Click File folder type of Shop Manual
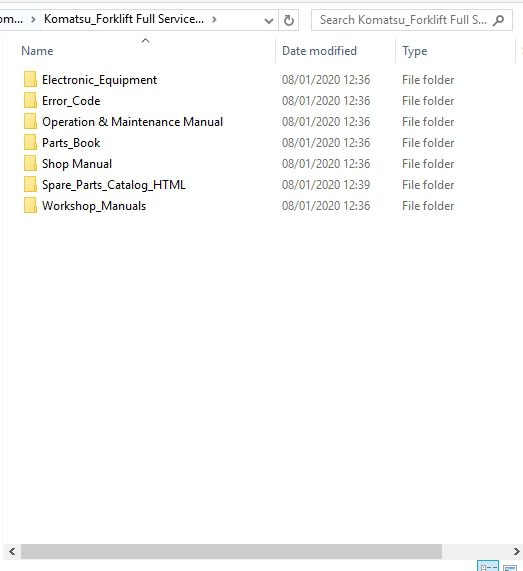523x571 pixels. [428, 164]
